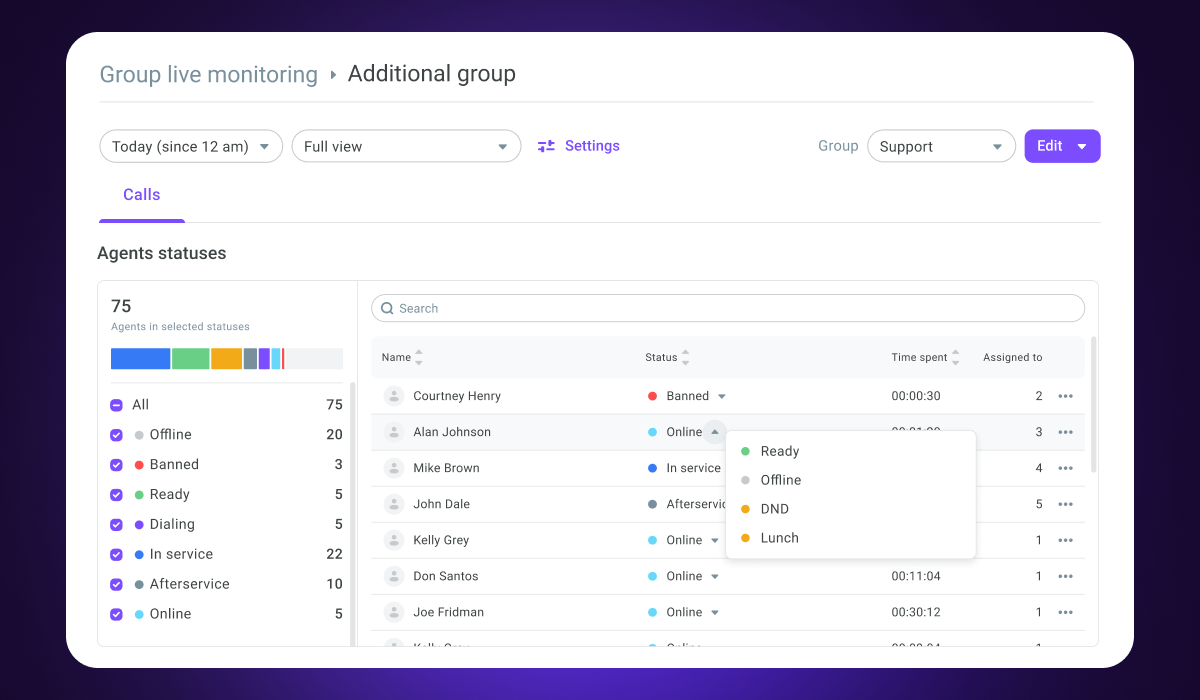Uncheck the Online status checkbox
Viewport: 1200px width, 700px height.
coord(116,615)
